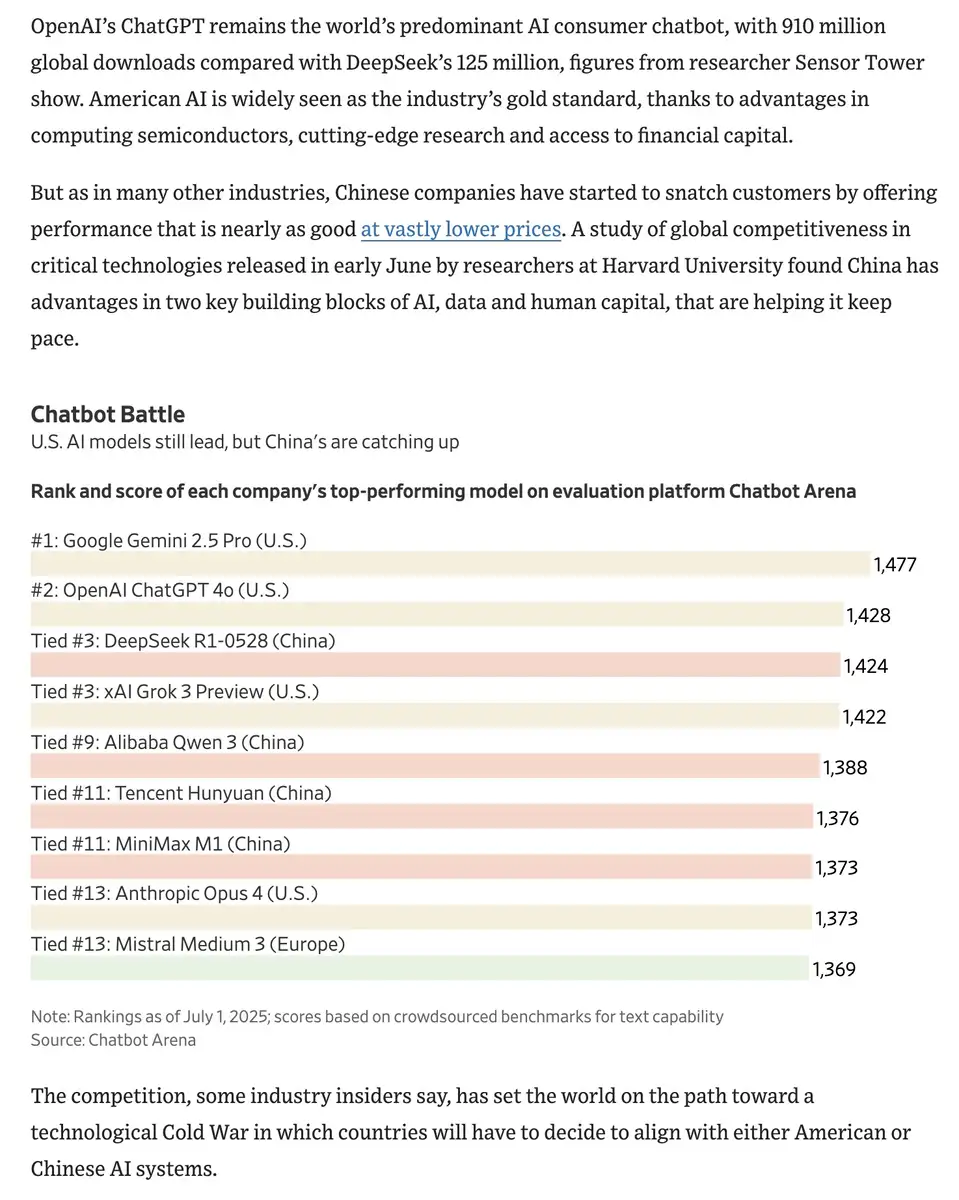This screenshot has height=1200, width=959.
Task: Select the MiniMax M1 bar
Action: point(421,867)
